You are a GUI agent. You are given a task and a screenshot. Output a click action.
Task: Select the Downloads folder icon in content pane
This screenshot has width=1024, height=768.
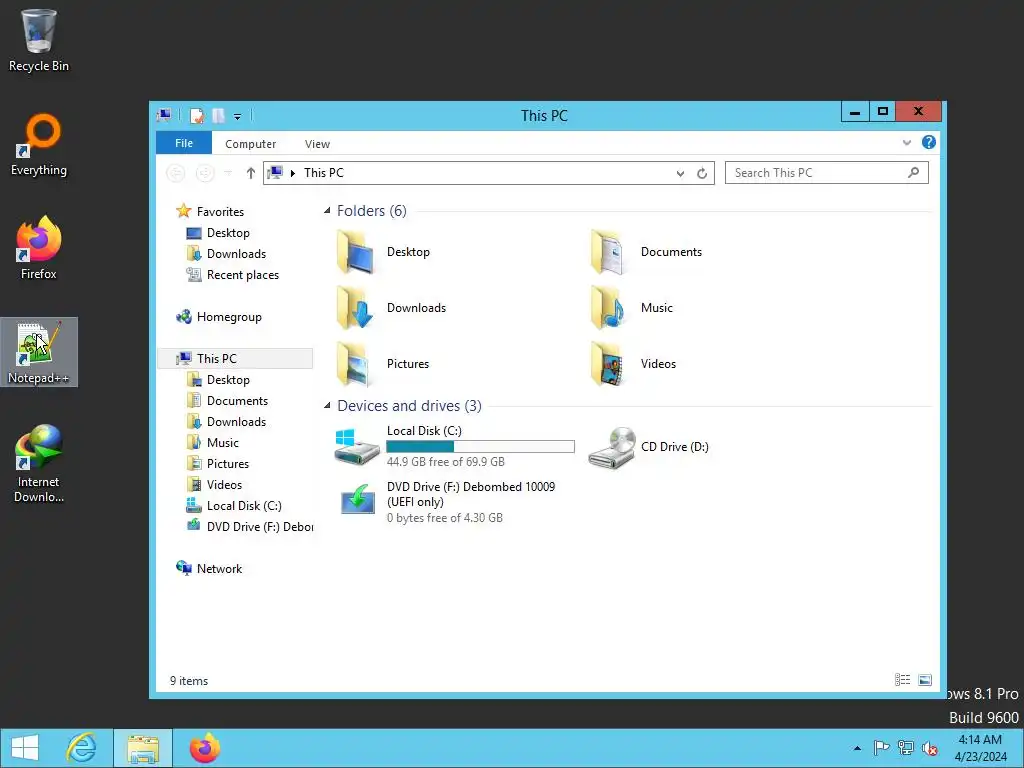point(356,308)
